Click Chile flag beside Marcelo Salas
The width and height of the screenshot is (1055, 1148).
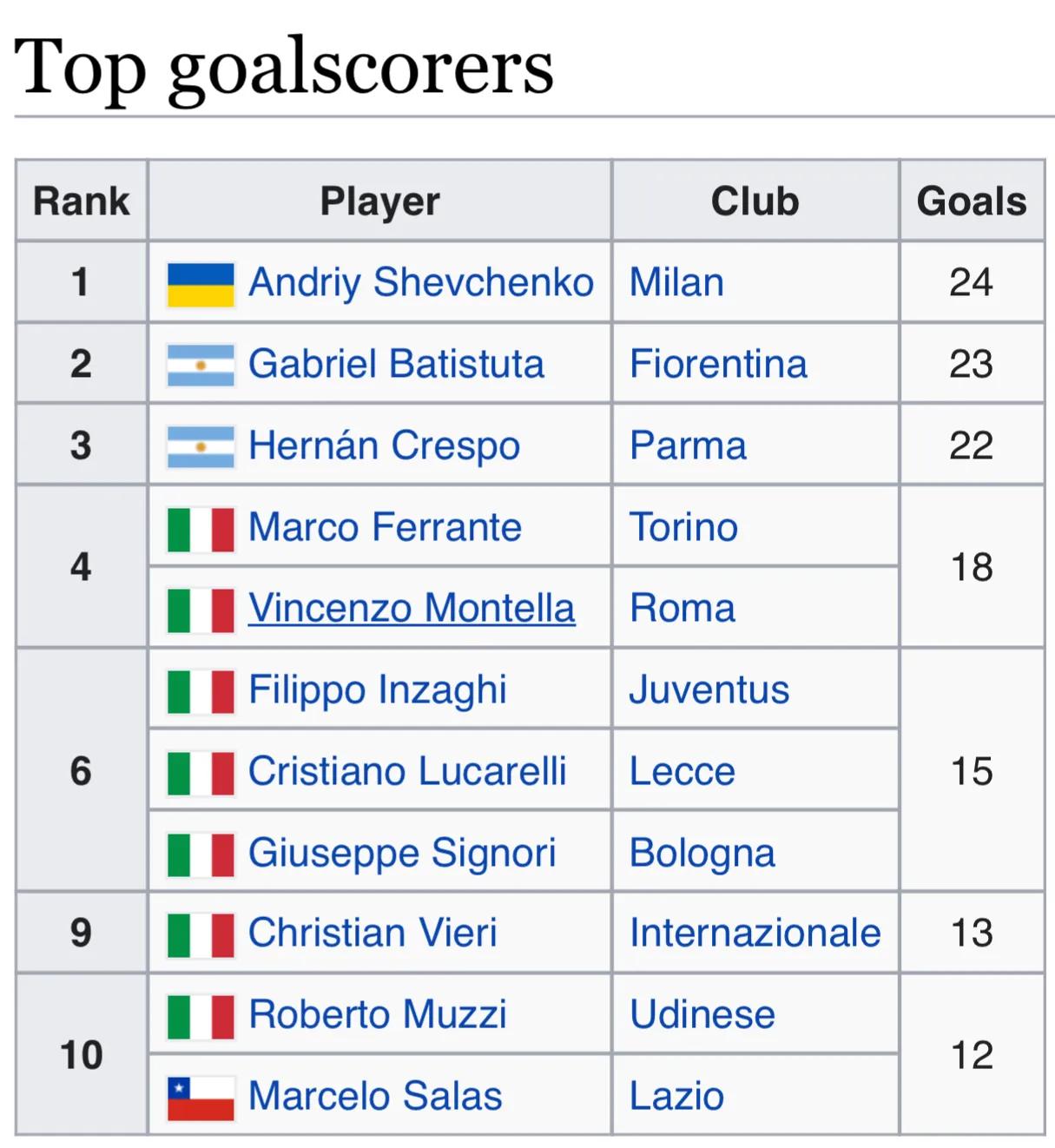tap(201, 1098)
